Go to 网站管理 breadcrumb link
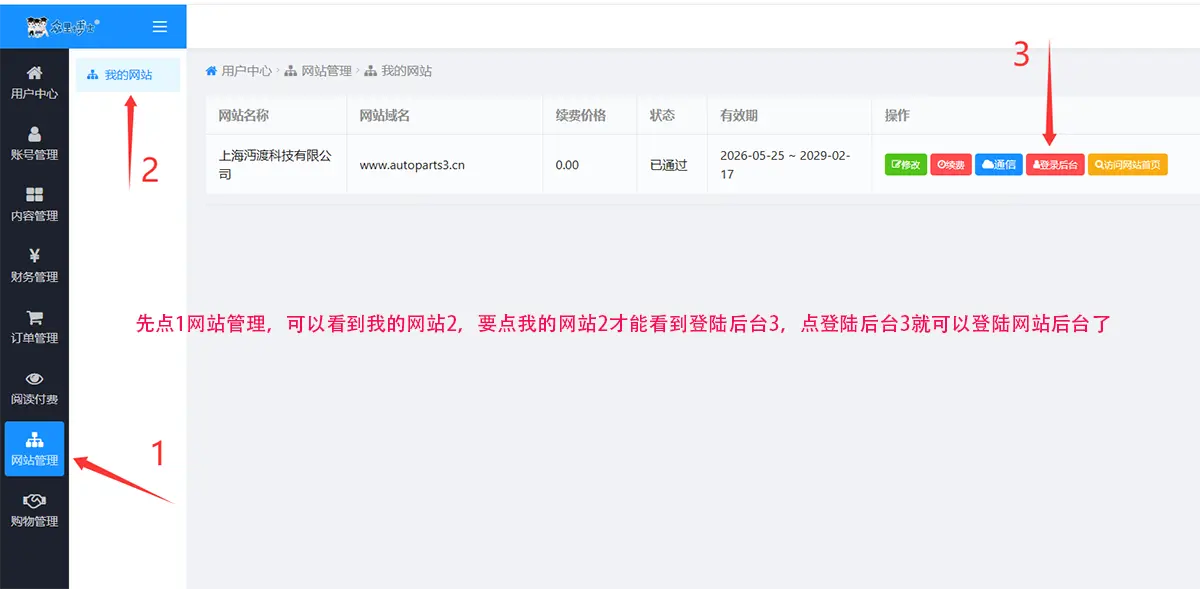1200x589 pixels. pyautogui.click(x=318, y=71)
